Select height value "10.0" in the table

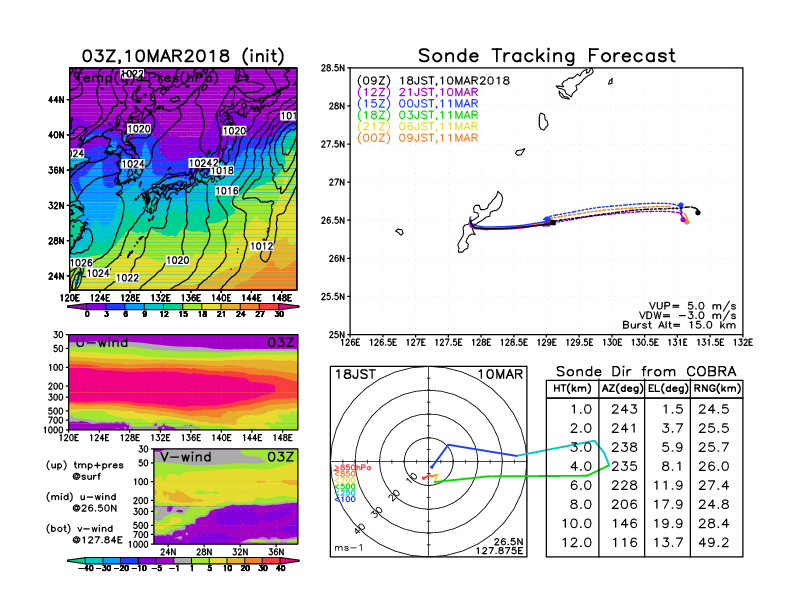[577, 524]
